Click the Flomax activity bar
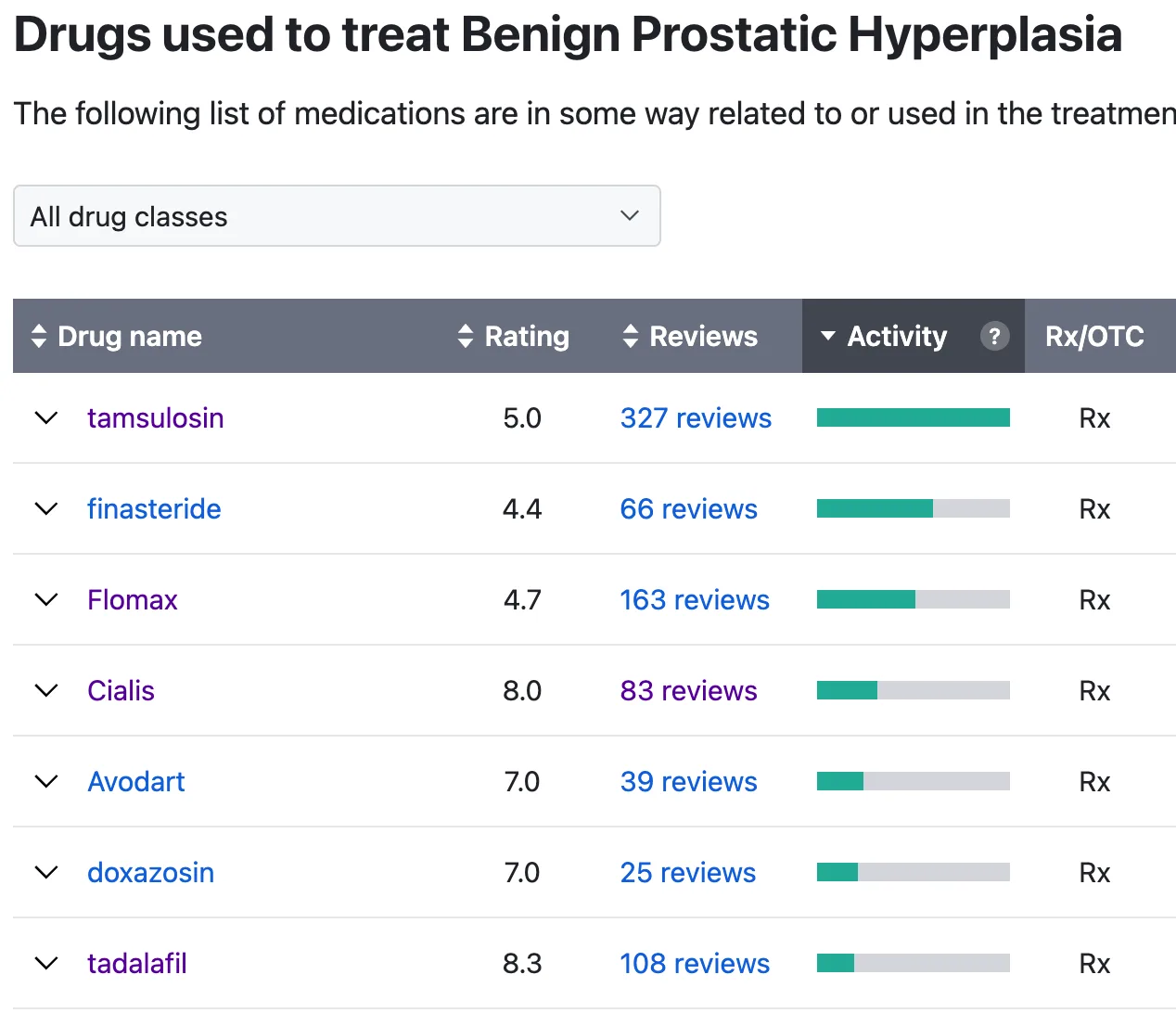 click(x=913, y=600)
